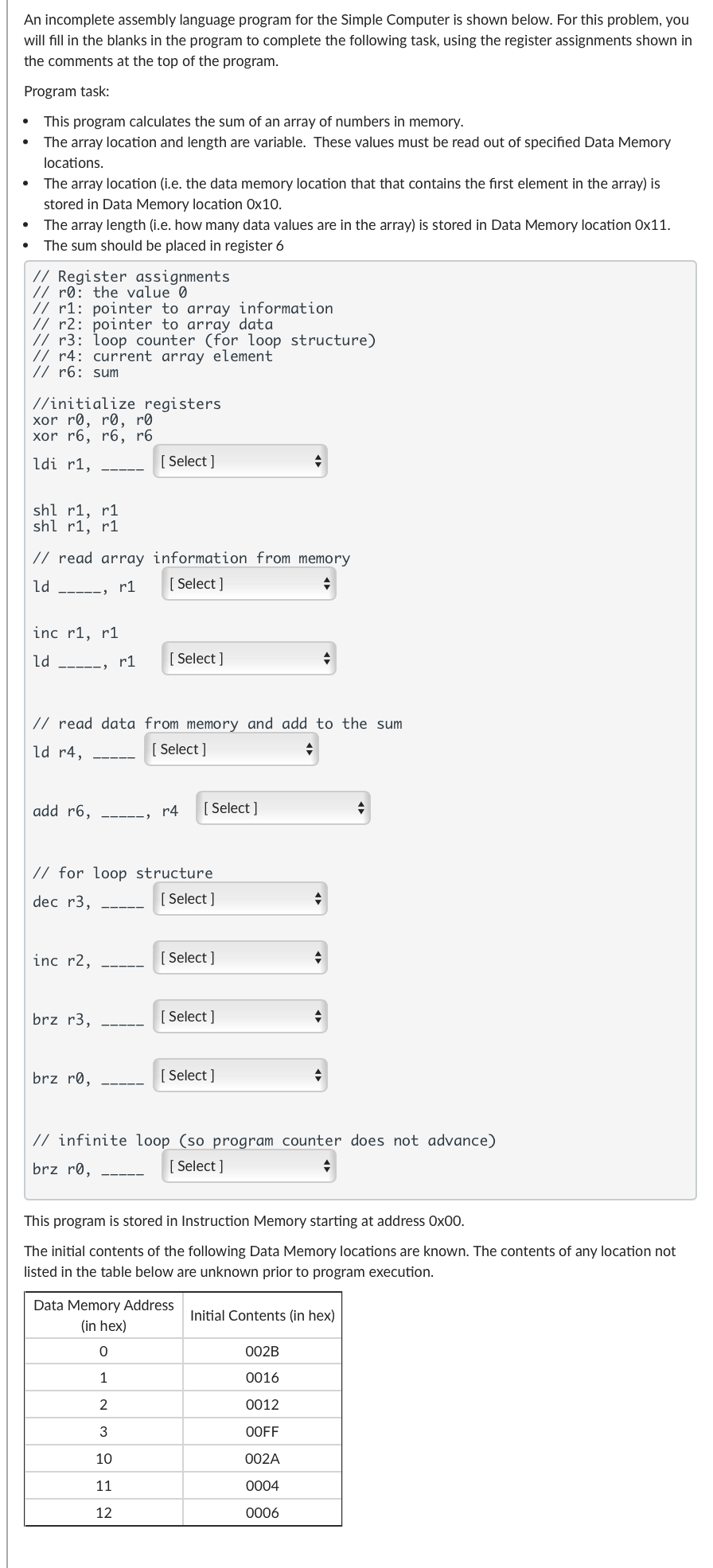Click the arrow icon on the ld r4 dropdown

click(309, 749)
